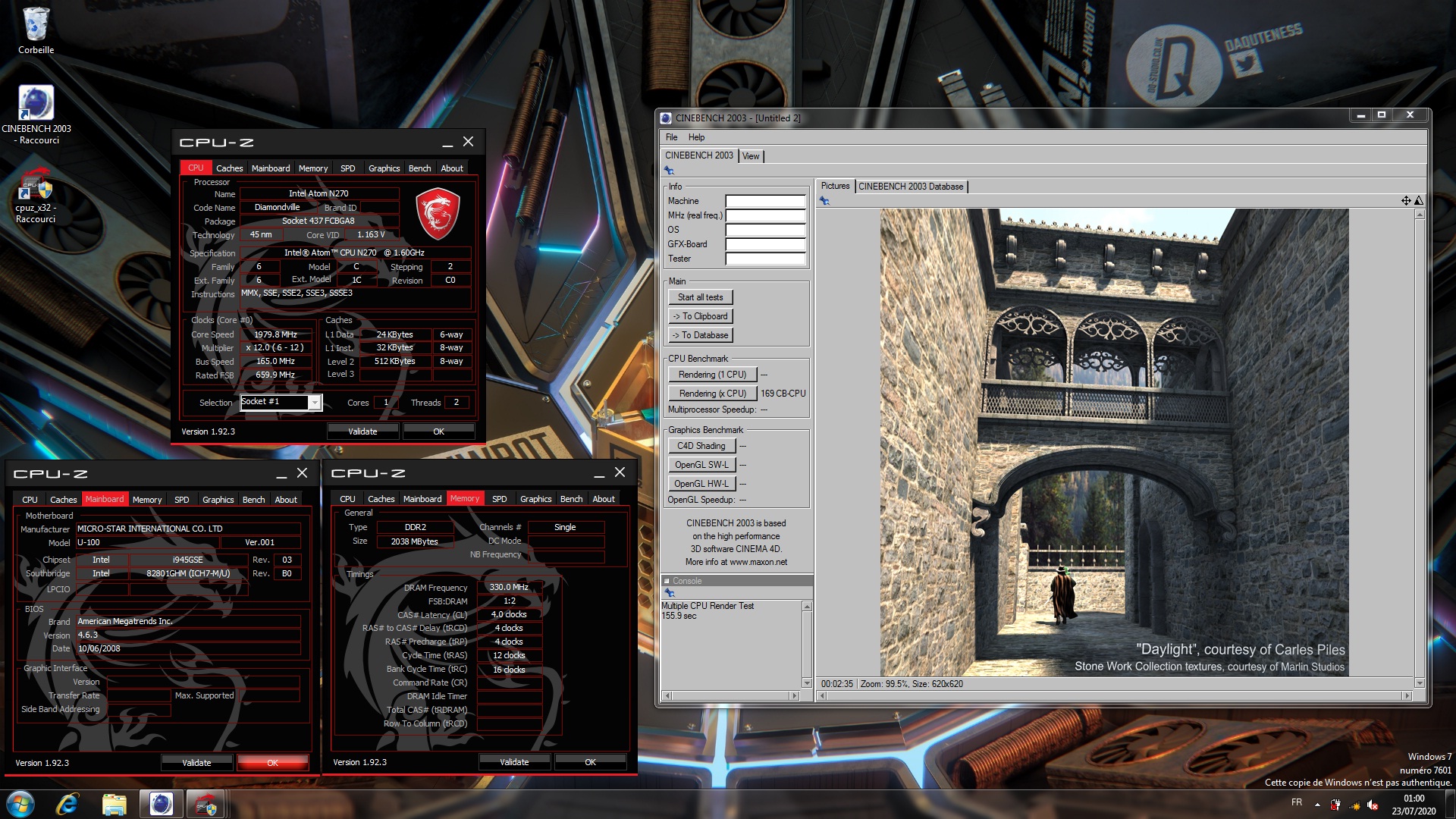Image resolution: width=1456 pixels, height=819 pixels.
Task: Show hidden system tray icons arrow
Action: (x=1317, y=804)
